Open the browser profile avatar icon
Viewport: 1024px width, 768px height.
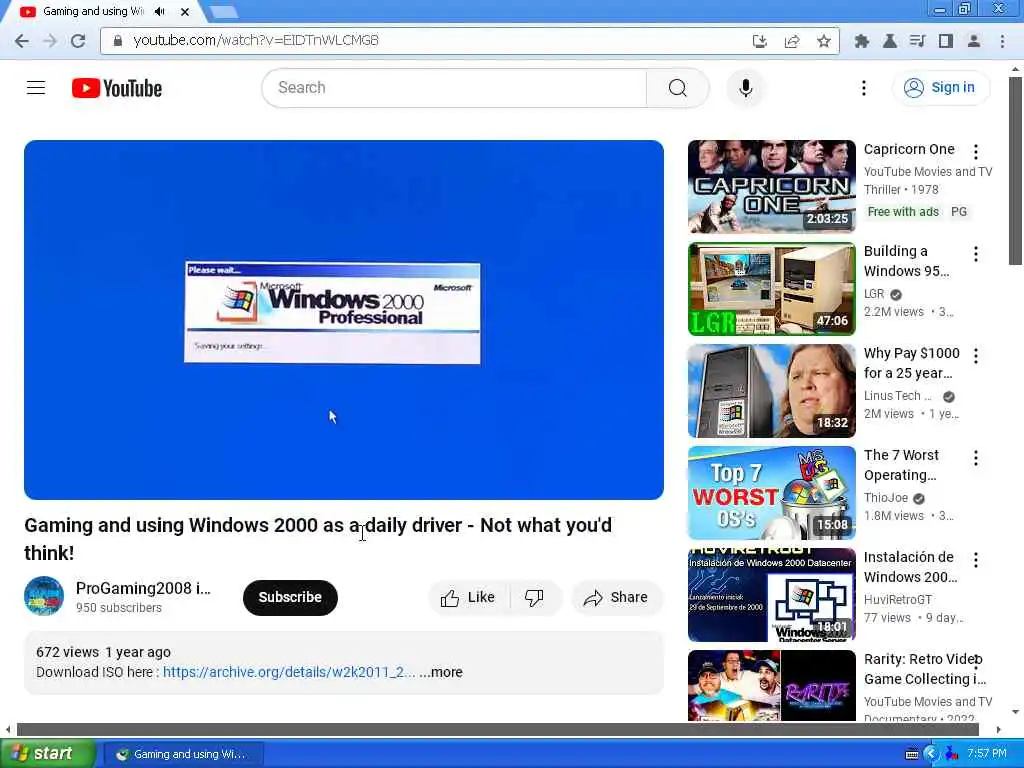[x=974, y=41]
